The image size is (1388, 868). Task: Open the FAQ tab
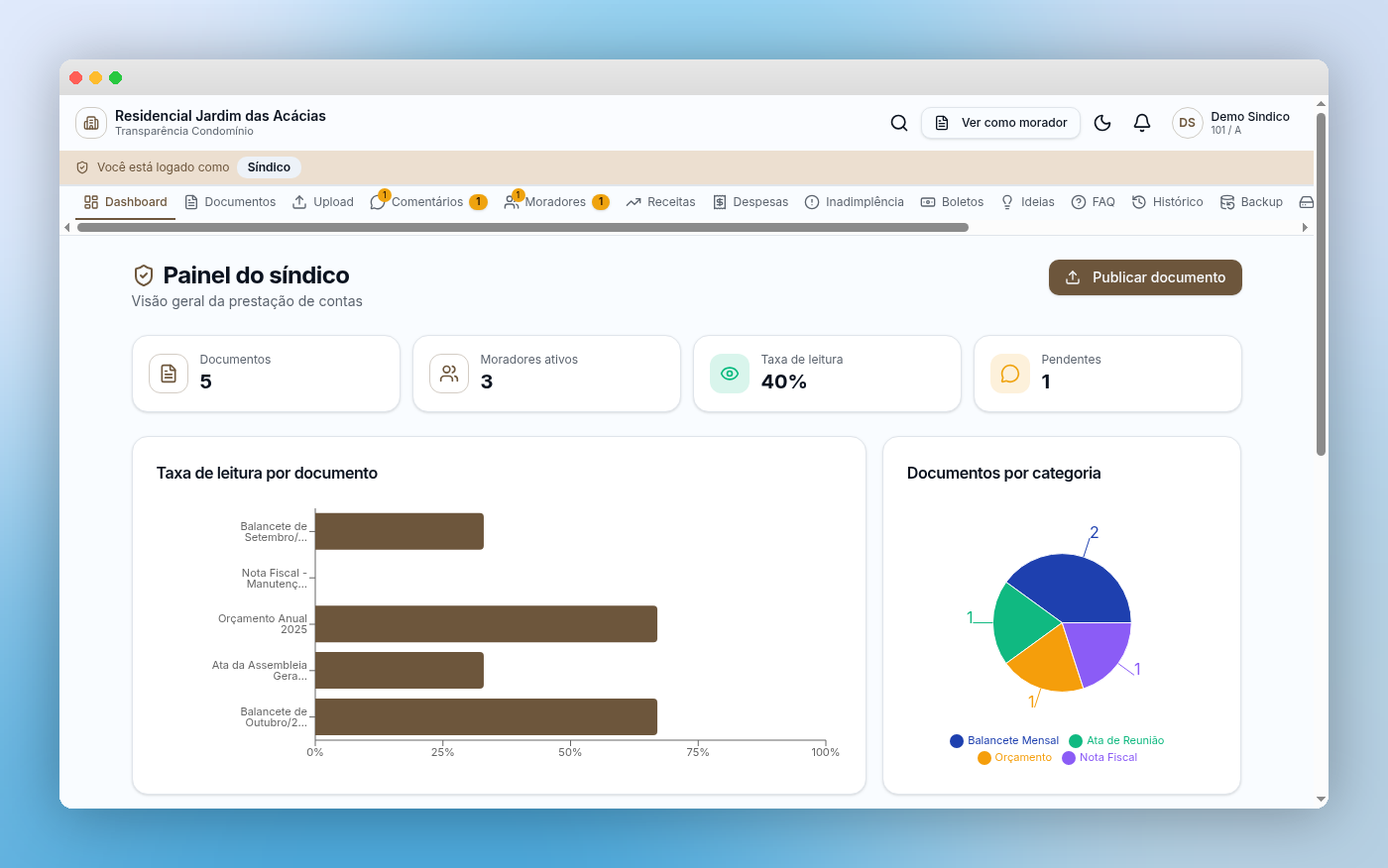click(1093, 202)
